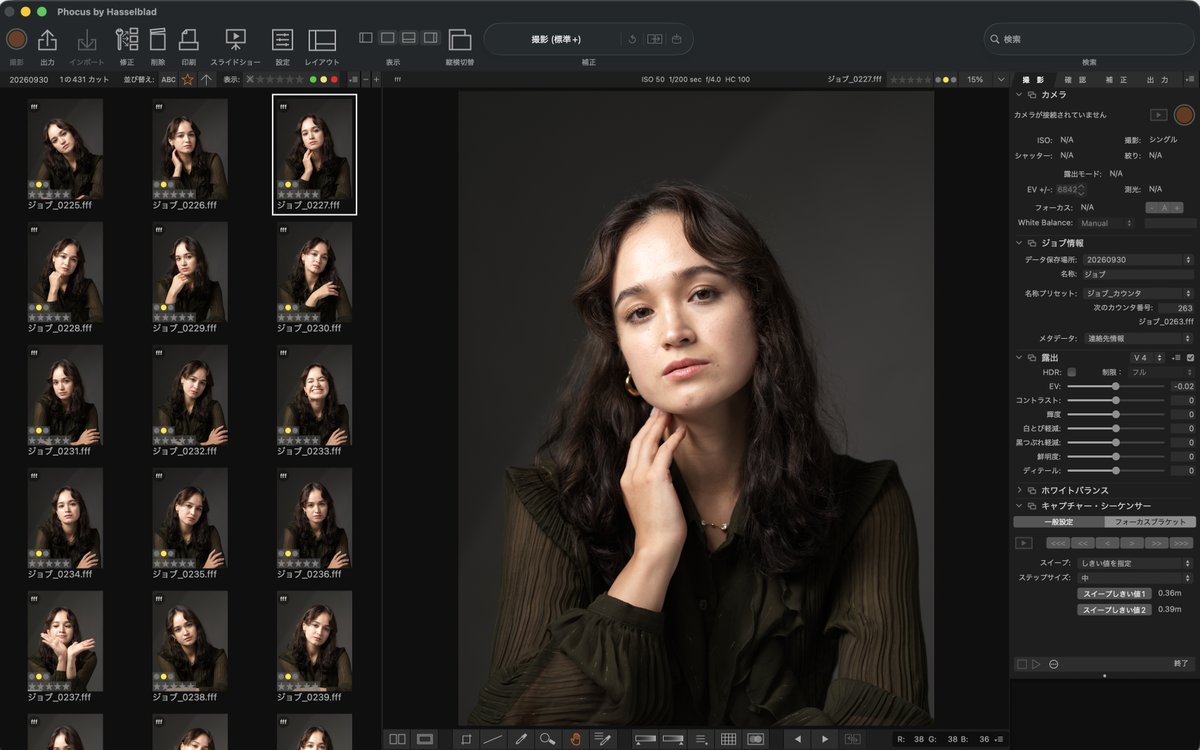Click the print (印刷) toolbar icon

click(188, 39)
